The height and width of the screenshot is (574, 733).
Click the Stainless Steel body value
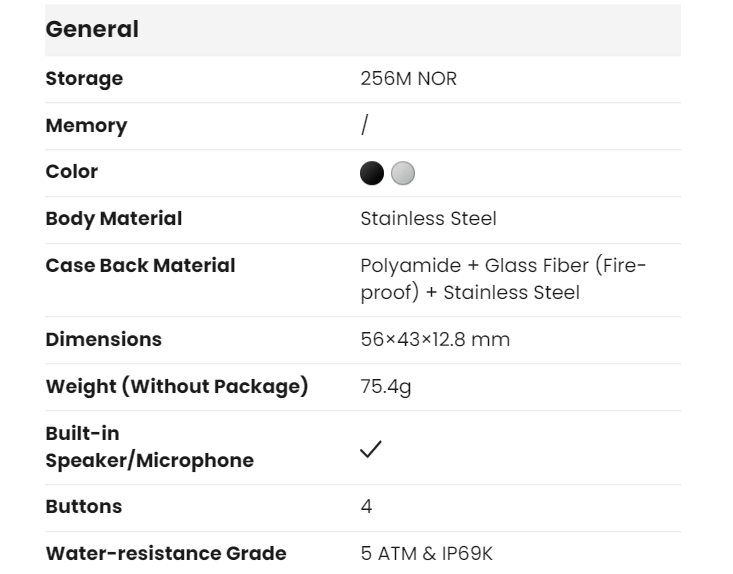coord(428,218)
